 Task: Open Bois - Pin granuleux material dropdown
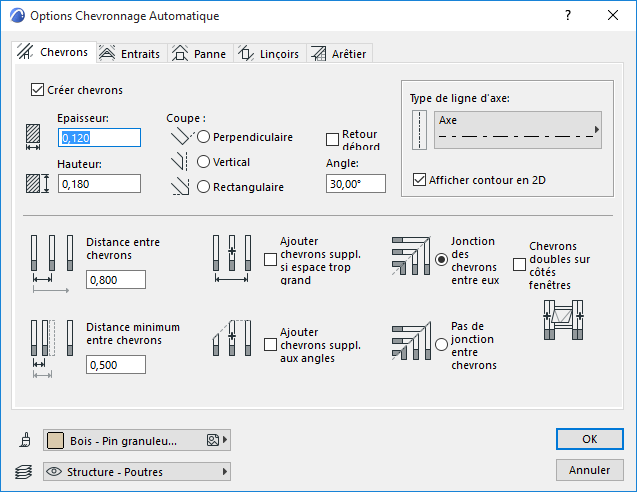pyautogui.click(x=136, y=440)
